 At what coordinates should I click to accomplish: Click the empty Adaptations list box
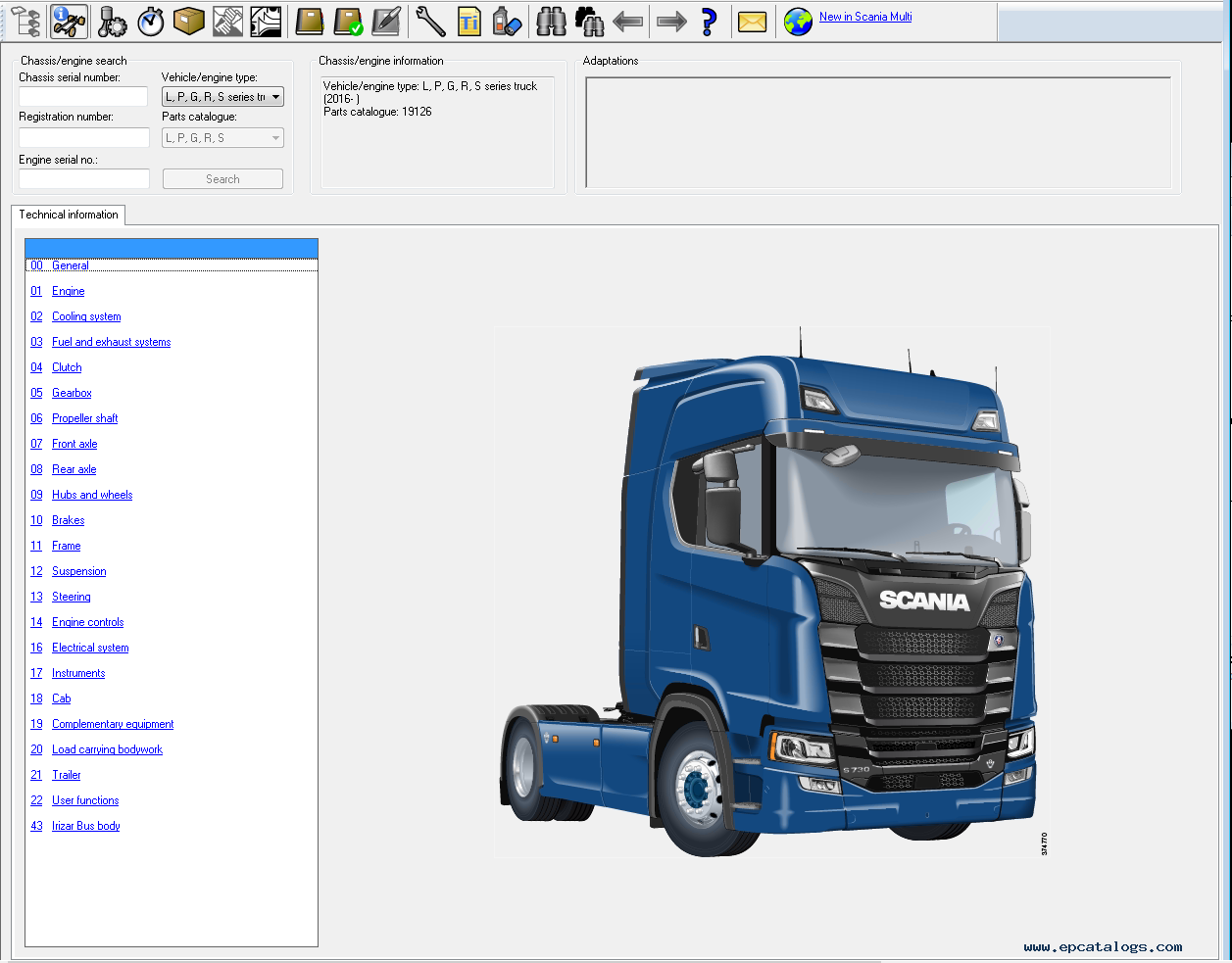click(878, 132)
